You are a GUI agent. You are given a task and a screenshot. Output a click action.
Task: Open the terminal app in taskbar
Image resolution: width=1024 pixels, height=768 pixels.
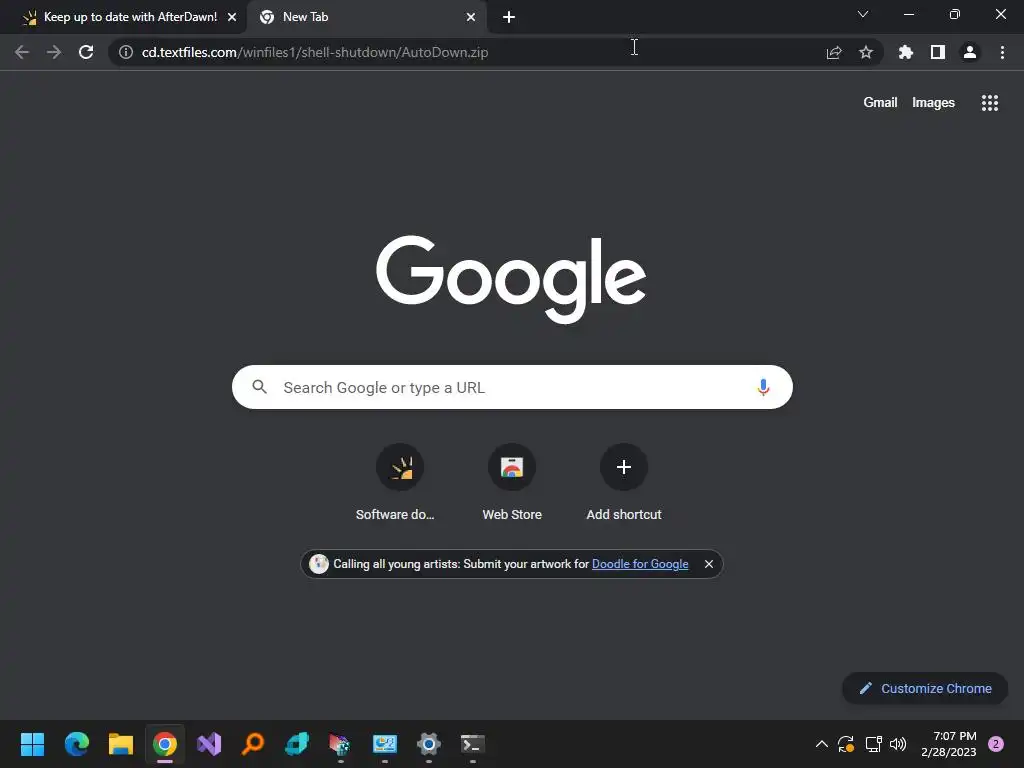[473, 744]
